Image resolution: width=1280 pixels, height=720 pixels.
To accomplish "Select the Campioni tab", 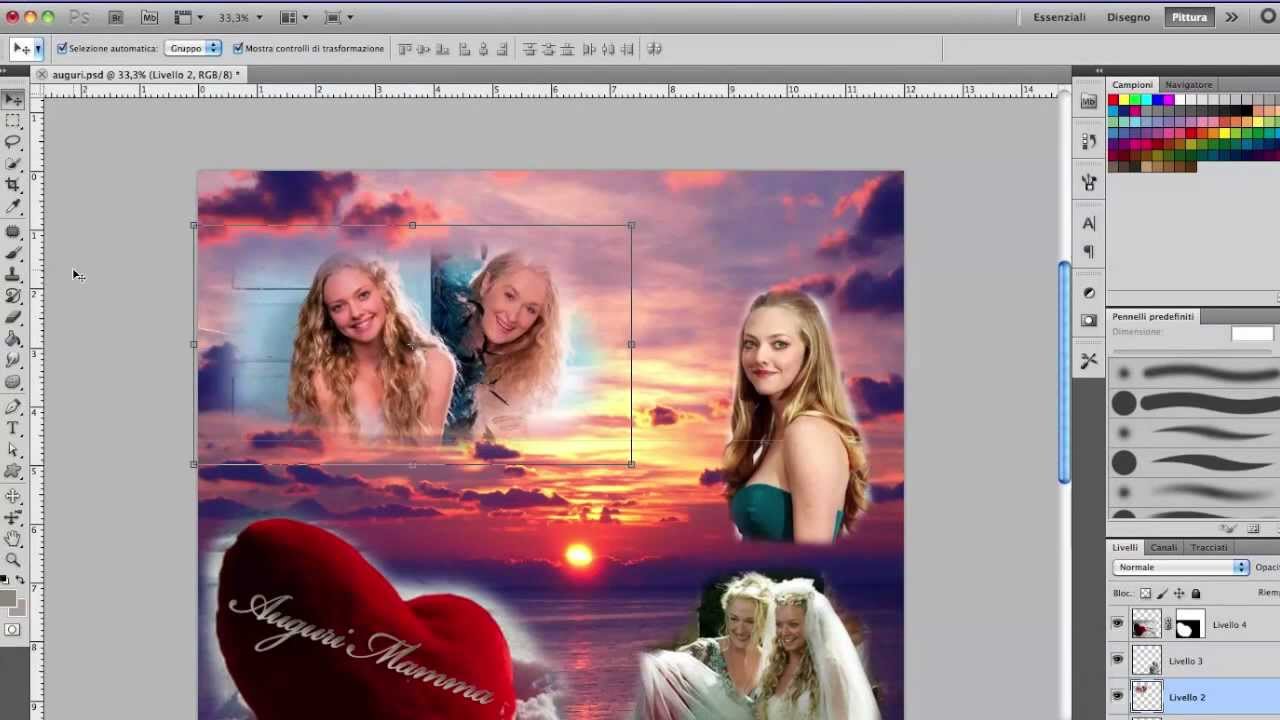I will [1133, 84].
